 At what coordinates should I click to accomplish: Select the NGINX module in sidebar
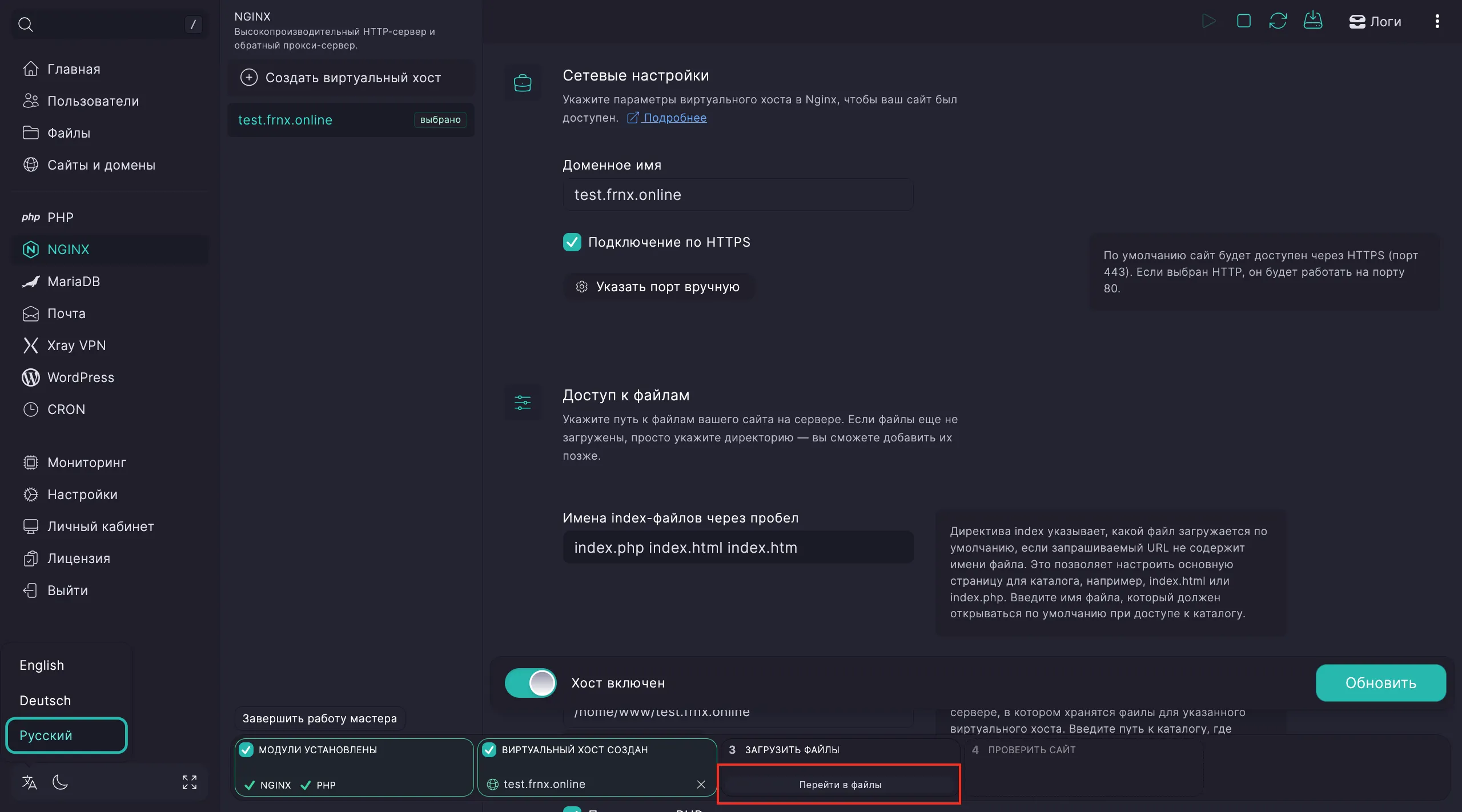pos(111,250)
